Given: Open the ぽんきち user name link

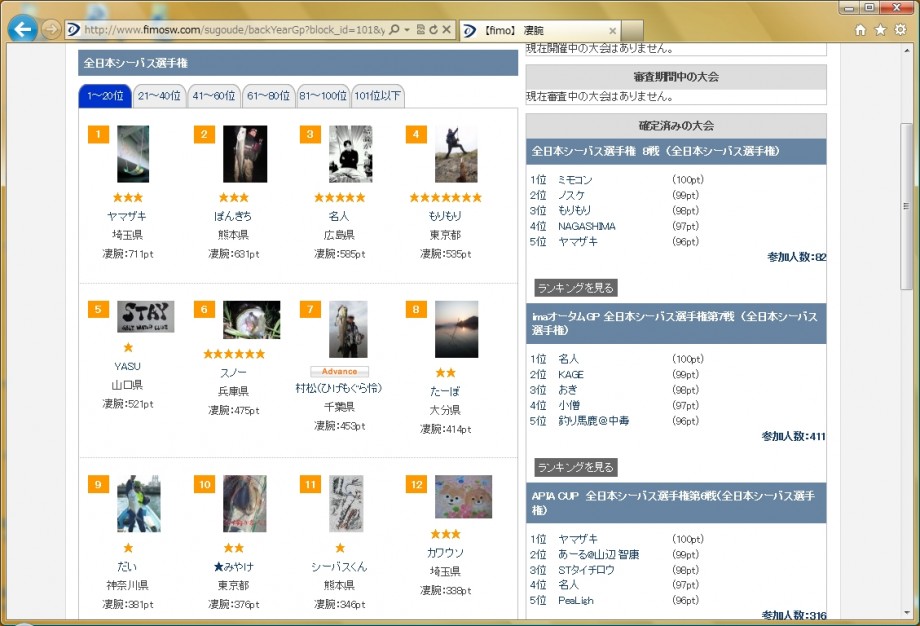Looking at the screenshot, I should (x=234, y=216).
